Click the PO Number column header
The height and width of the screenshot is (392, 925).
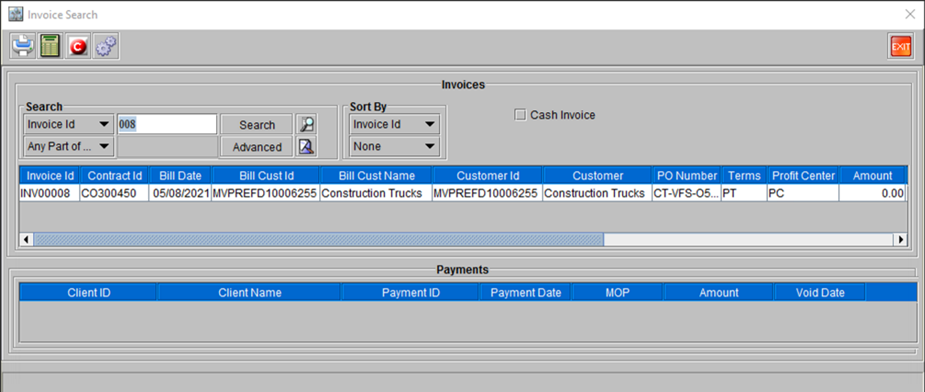687,175
